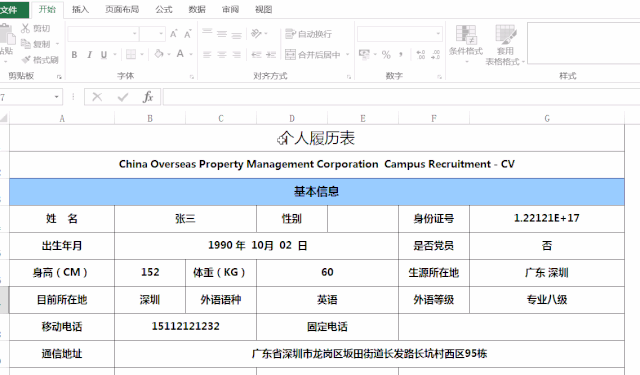Toggle Italic formatting button

(x=89, y=54)
